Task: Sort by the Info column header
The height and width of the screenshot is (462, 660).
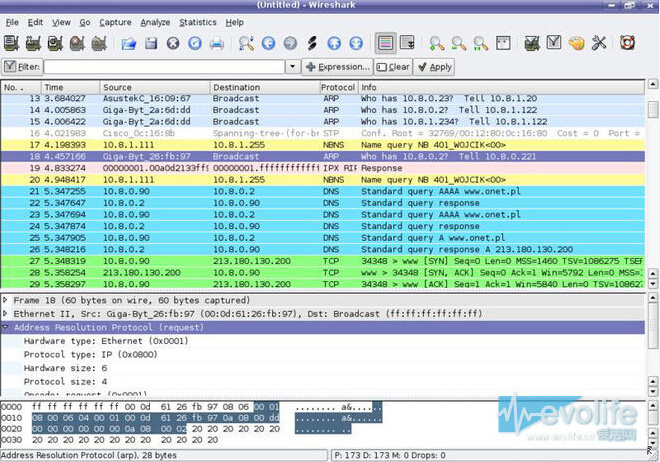Action: 501,88
